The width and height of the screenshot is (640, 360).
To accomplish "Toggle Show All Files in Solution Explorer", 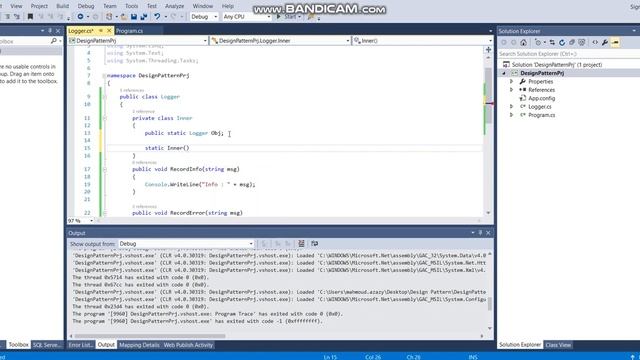I will click(582, 42).
